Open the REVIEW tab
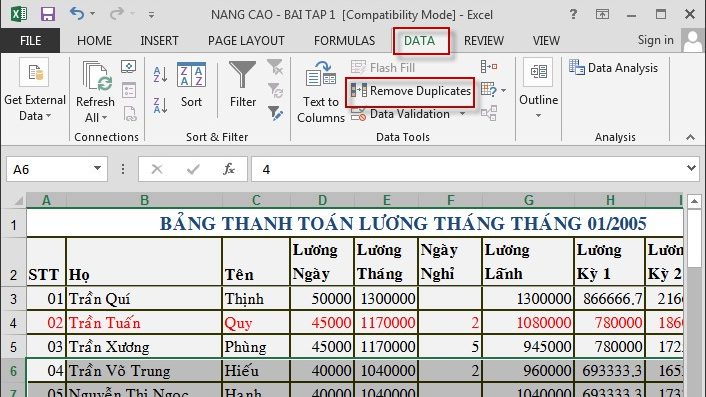The width and height of the screenshot is (706, 397). tap(484, 41)
